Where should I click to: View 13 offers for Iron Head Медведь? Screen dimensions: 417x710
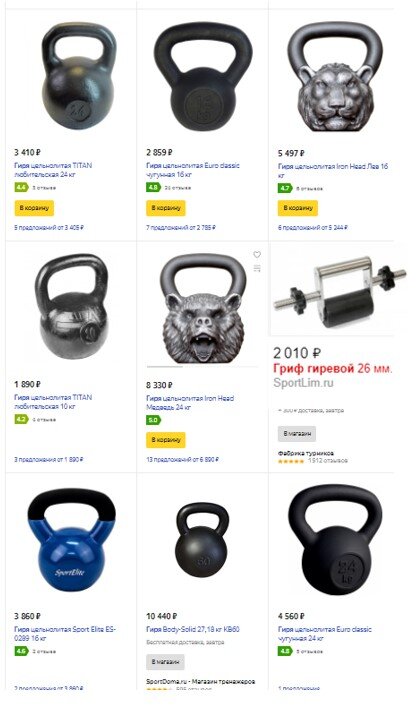[182, 460]
